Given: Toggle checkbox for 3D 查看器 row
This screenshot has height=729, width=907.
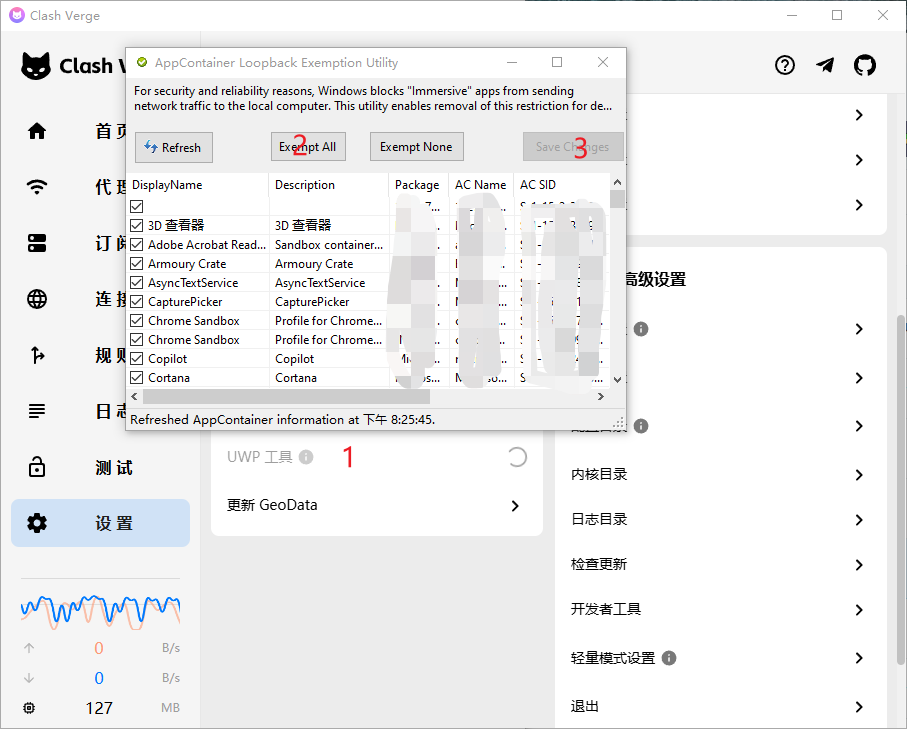Looking at the screenshot, I should 137,225.
